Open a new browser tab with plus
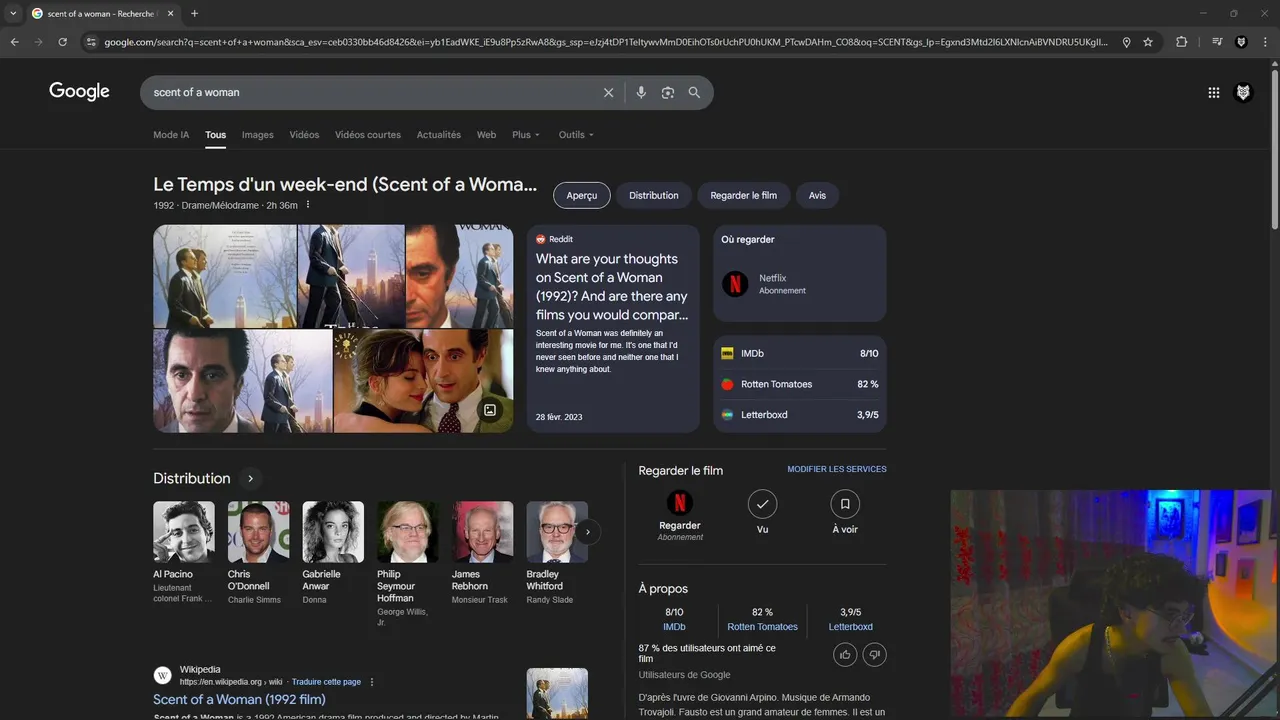 tap(194, 14)
